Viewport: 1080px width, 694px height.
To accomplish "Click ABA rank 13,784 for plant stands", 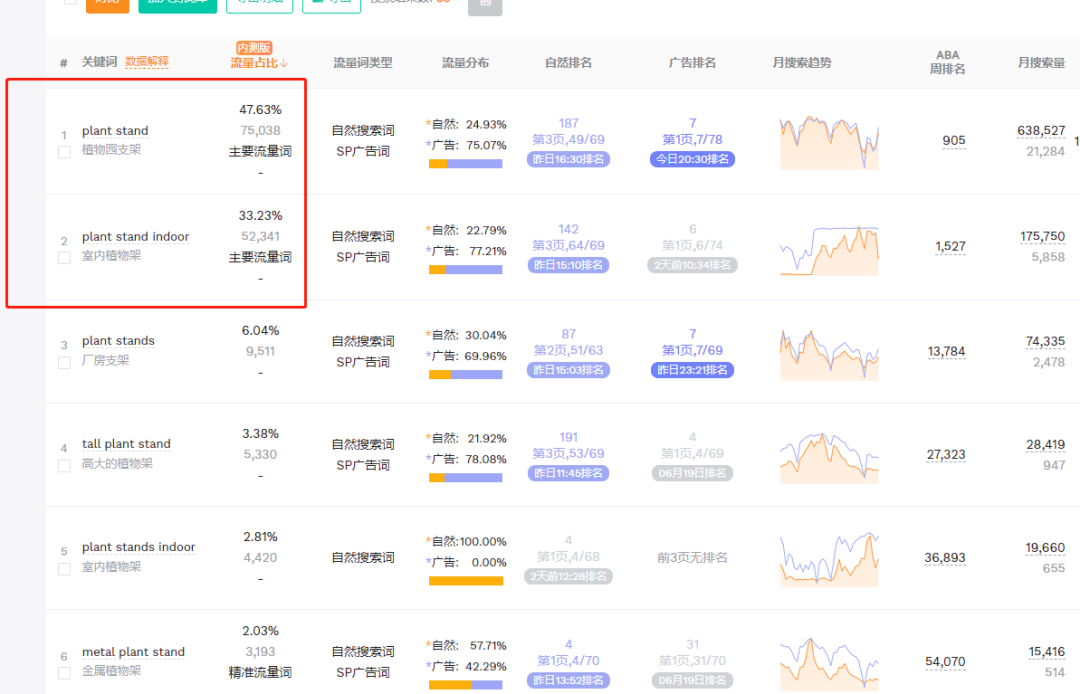I will [x=946, y=352].
